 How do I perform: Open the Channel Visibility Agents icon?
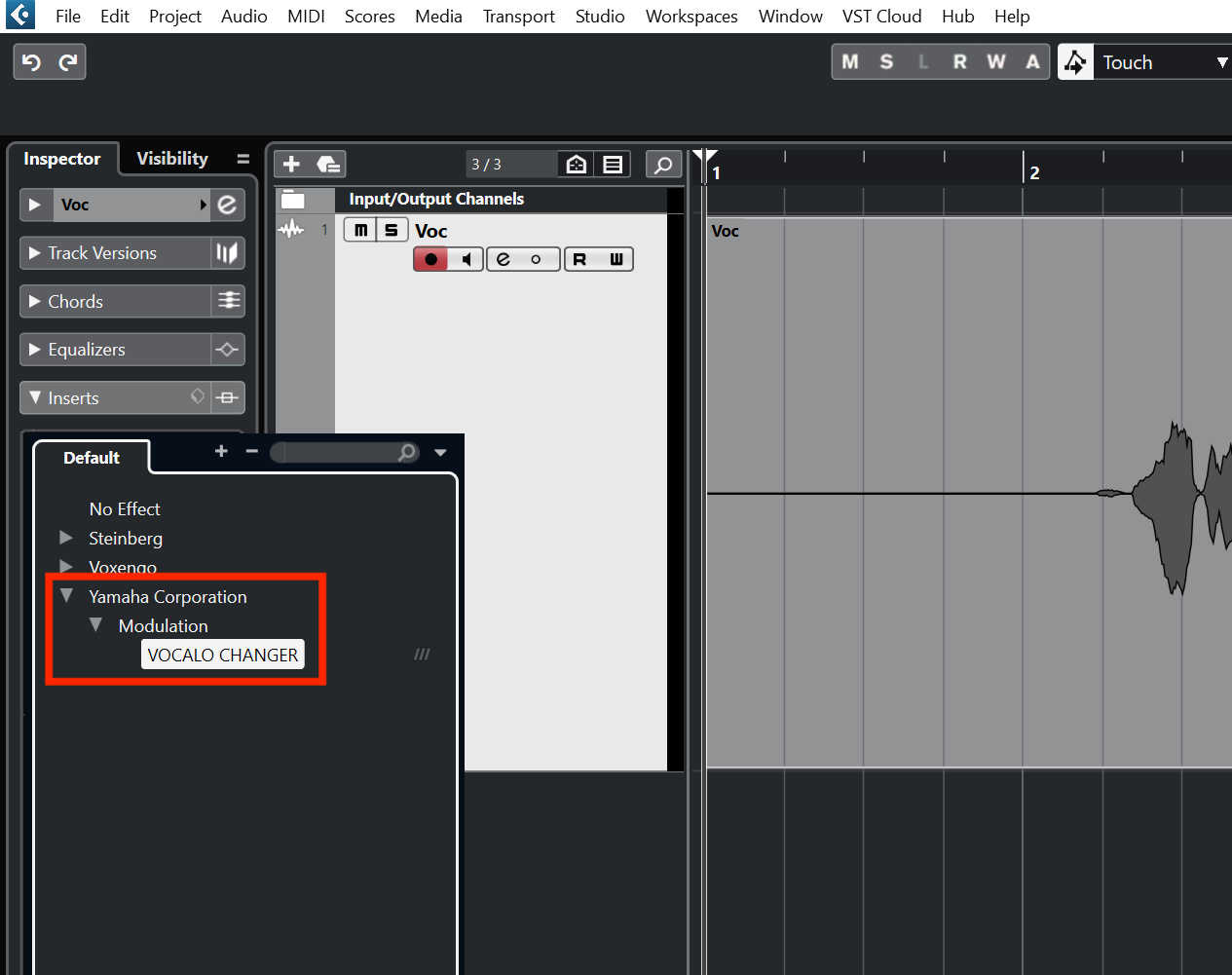tap(576, 164)
